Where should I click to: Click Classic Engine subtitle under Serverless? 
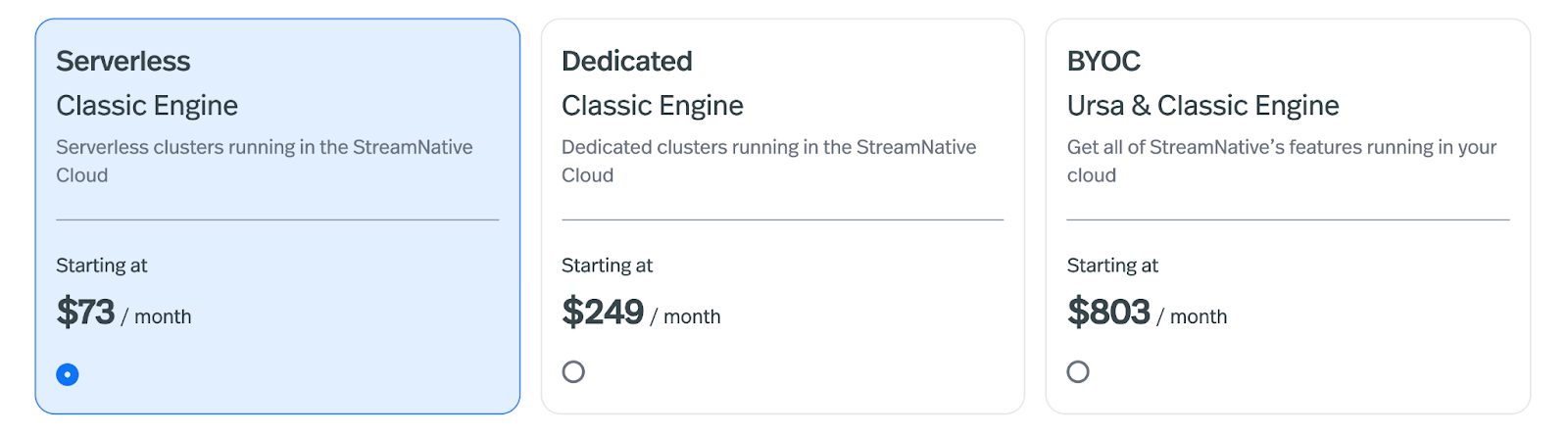click(x=147, y=106)
